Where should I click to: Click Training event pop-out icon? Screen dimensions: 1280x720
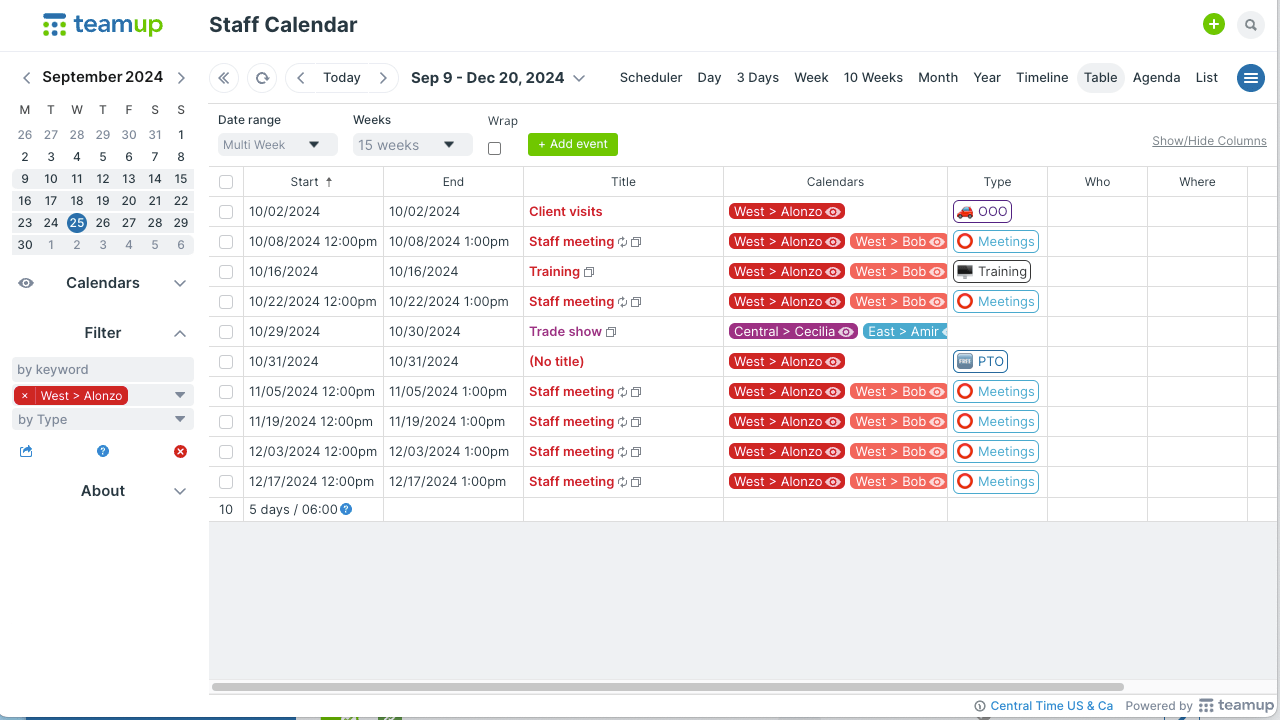589,272
